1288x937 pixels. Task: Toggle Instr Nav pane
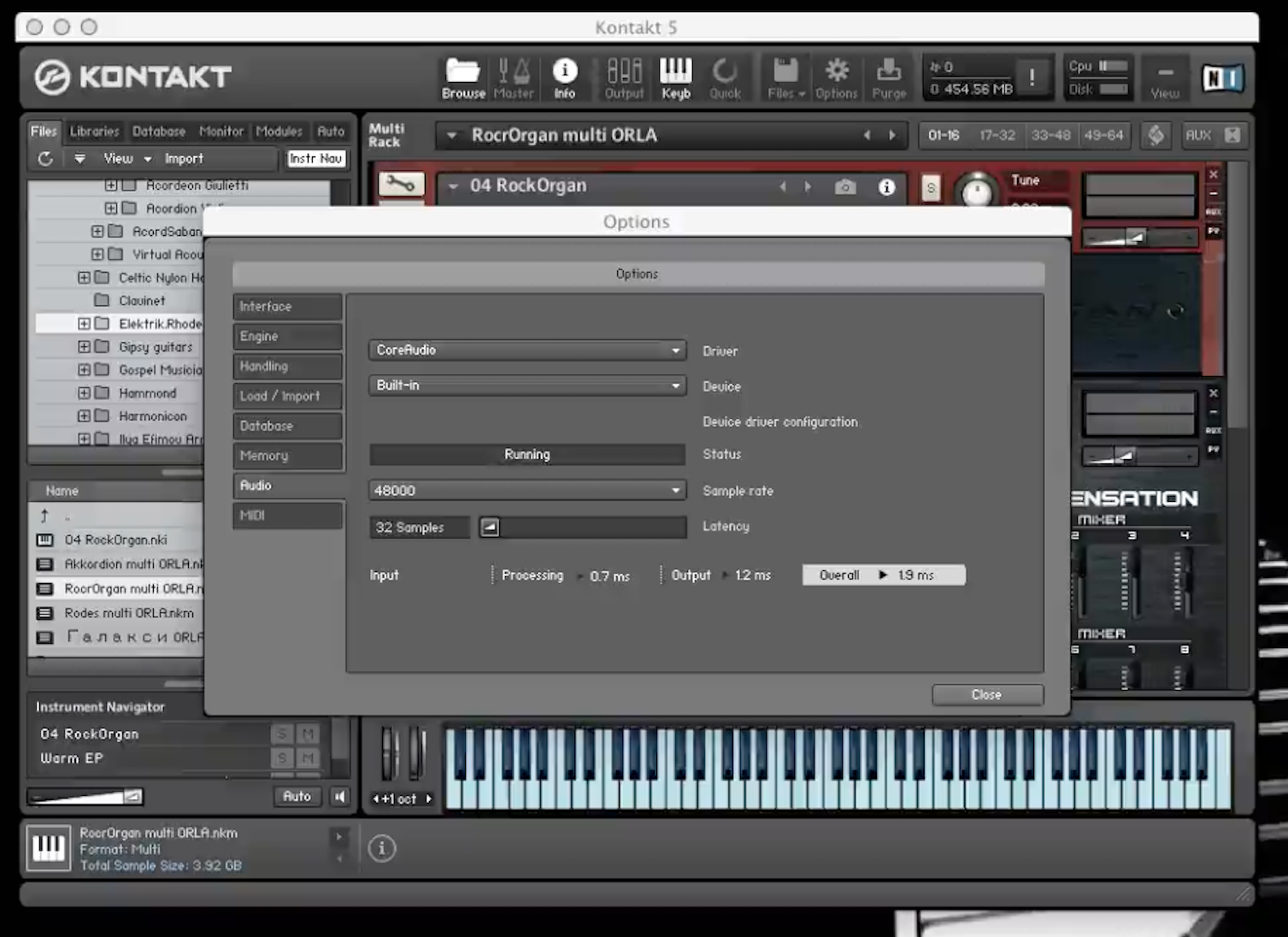pos(315,158)
